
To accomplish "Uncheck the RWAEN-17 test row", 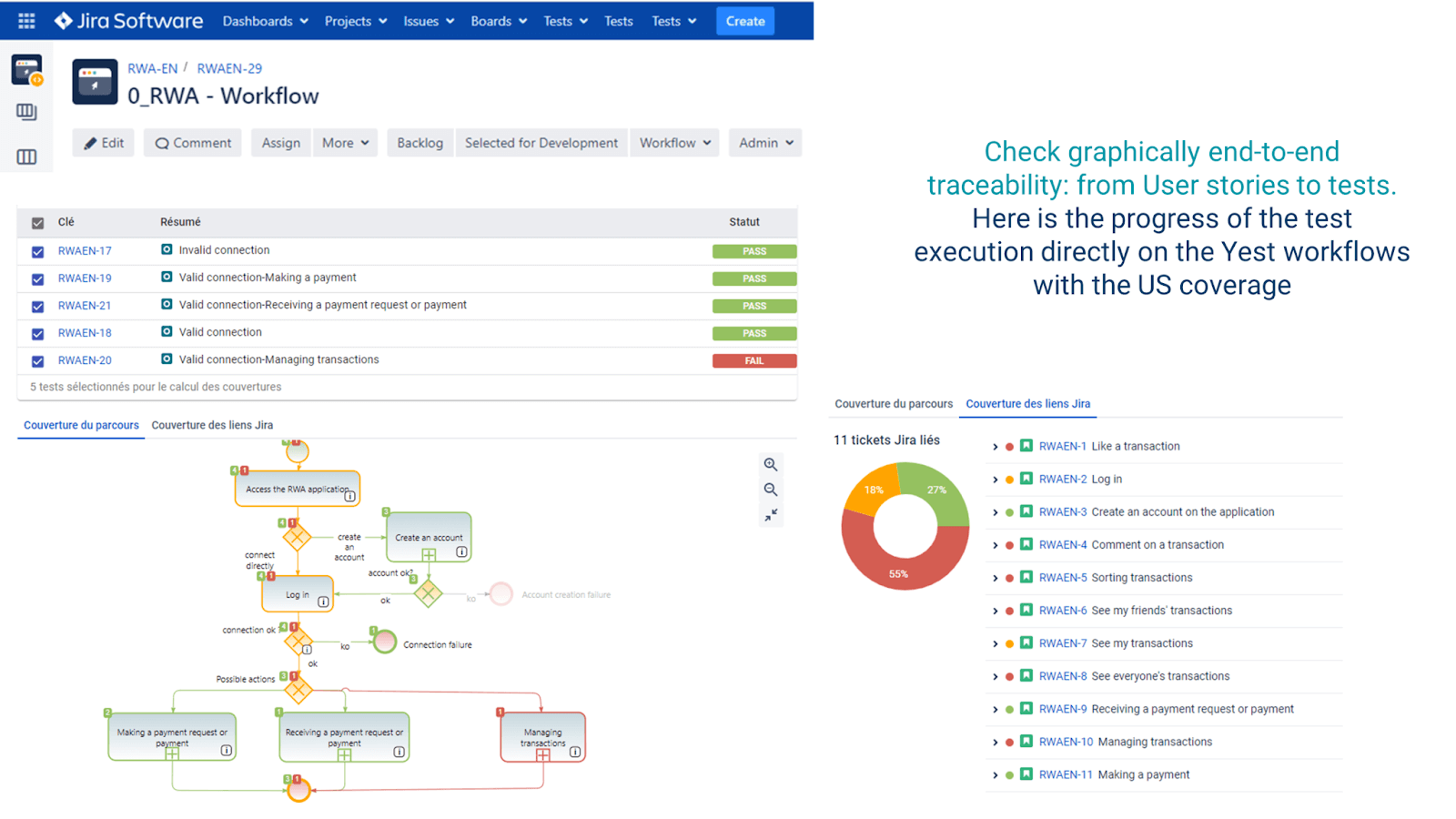I will pyautogui.click(x=37, y=251).
